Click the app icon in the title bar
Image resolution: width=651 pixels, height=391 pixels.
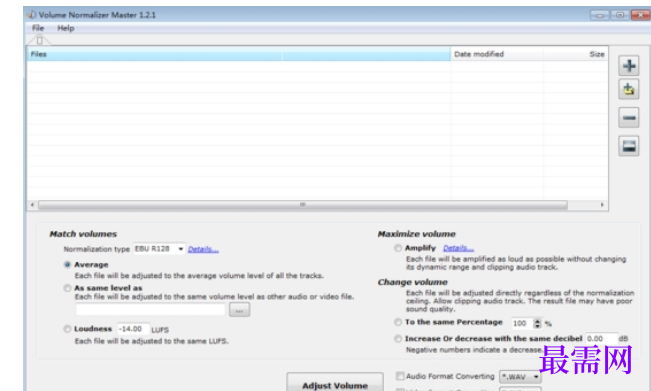coord(32,15)
